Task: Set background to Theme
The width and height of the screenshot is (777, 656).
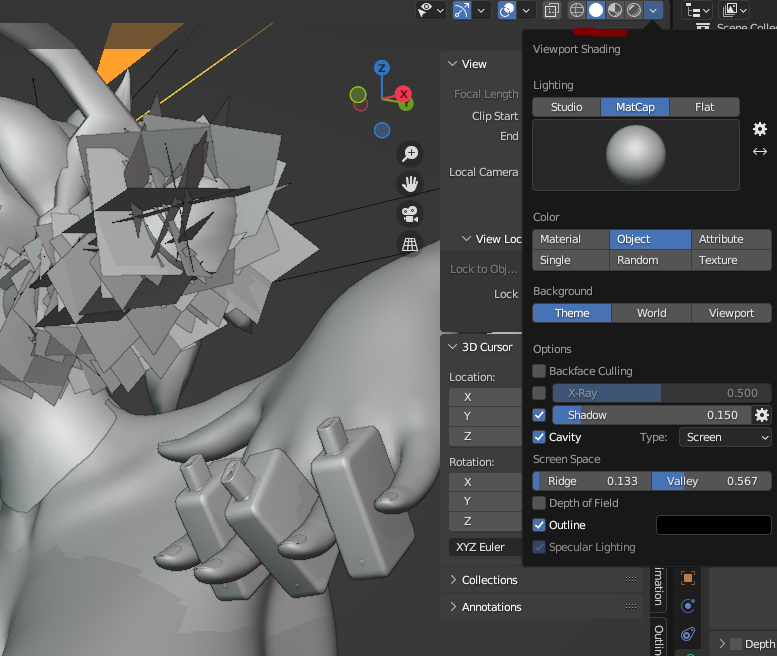Action: pyautogui.click(x=572, y=313)
